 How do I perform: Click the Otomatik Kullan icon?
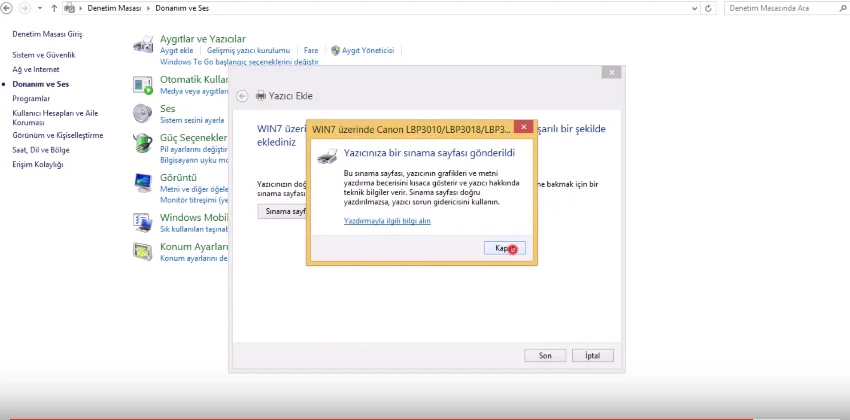click(143, 85)
